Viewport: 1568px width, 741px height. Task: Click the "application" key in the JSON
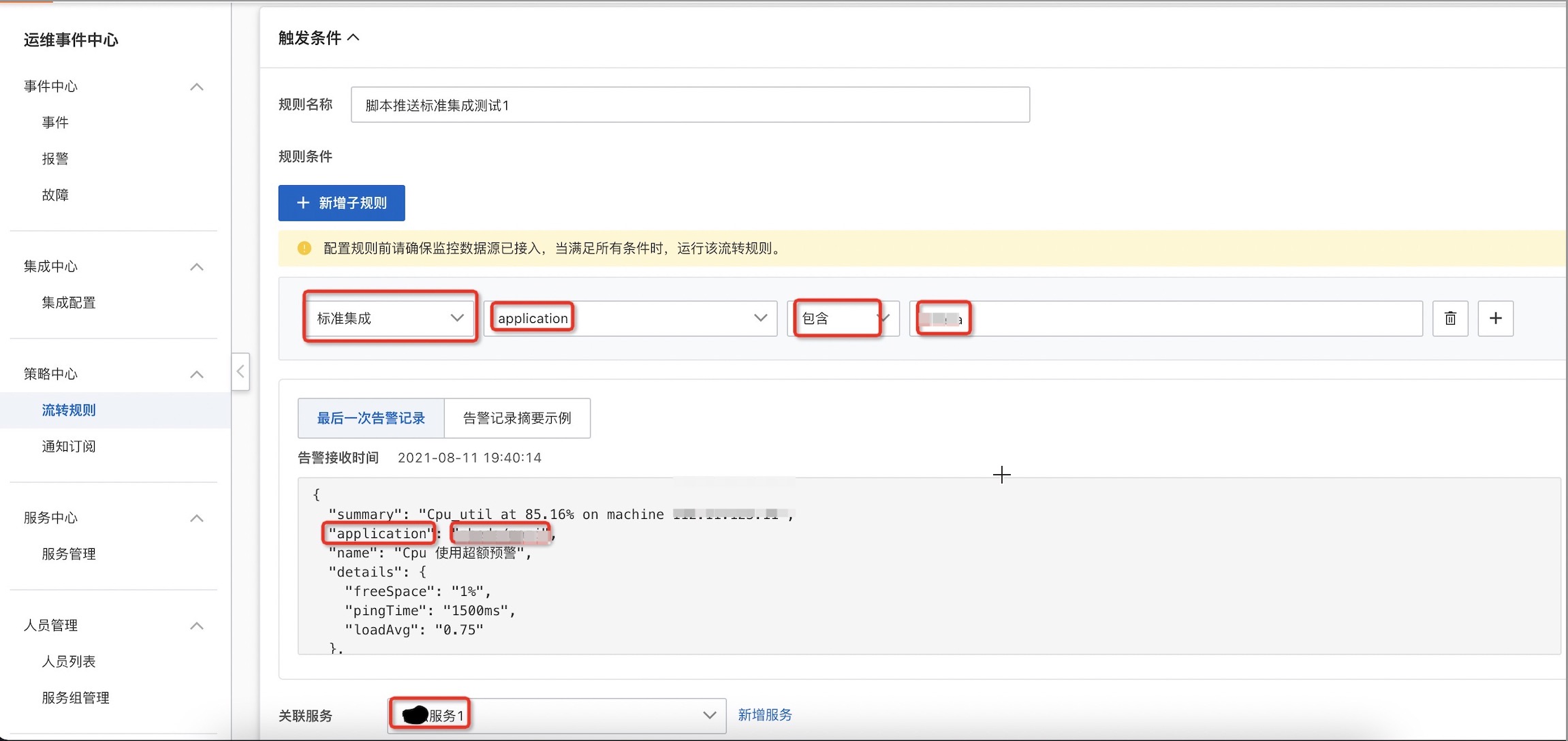point(381,533)
